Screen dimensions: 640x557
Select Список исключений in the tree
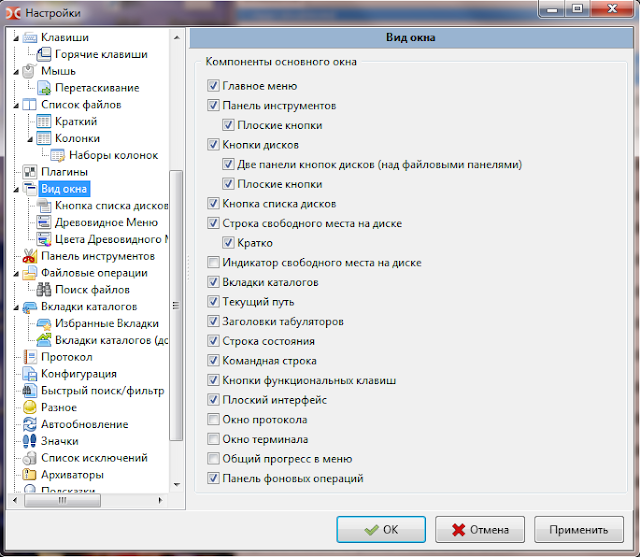coord(94,458)
